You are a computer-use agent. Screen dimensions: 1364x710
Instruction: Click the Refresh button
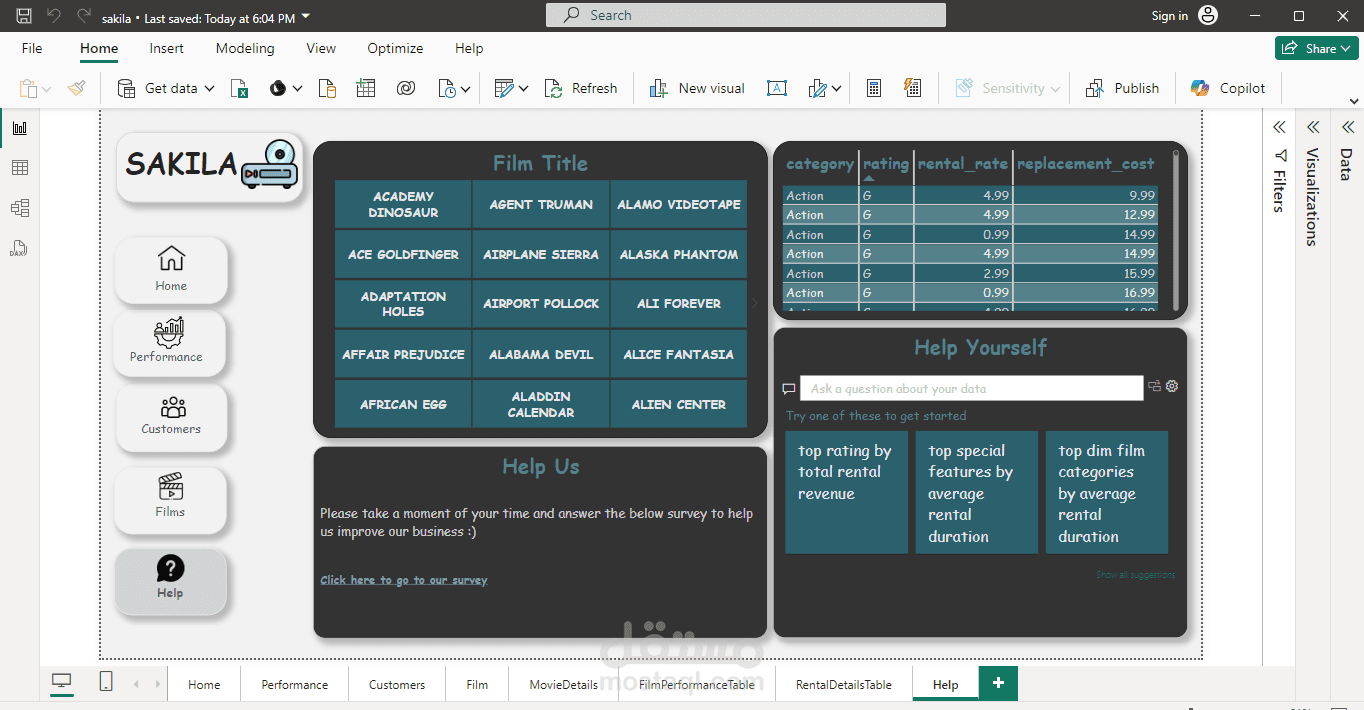coord(581,88)
